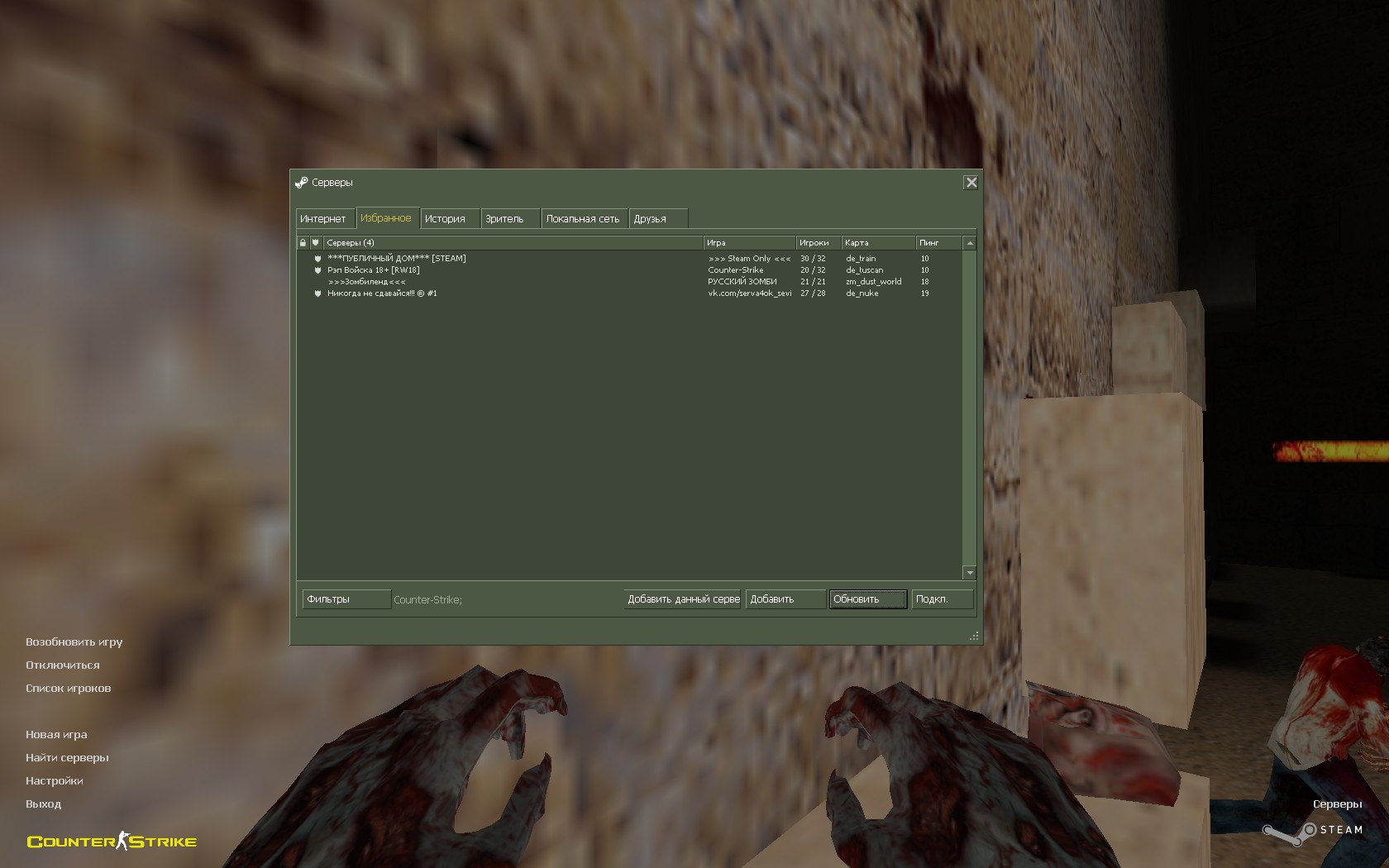
Task: Open Список игроков in main menu
Action: pos(69,689)
